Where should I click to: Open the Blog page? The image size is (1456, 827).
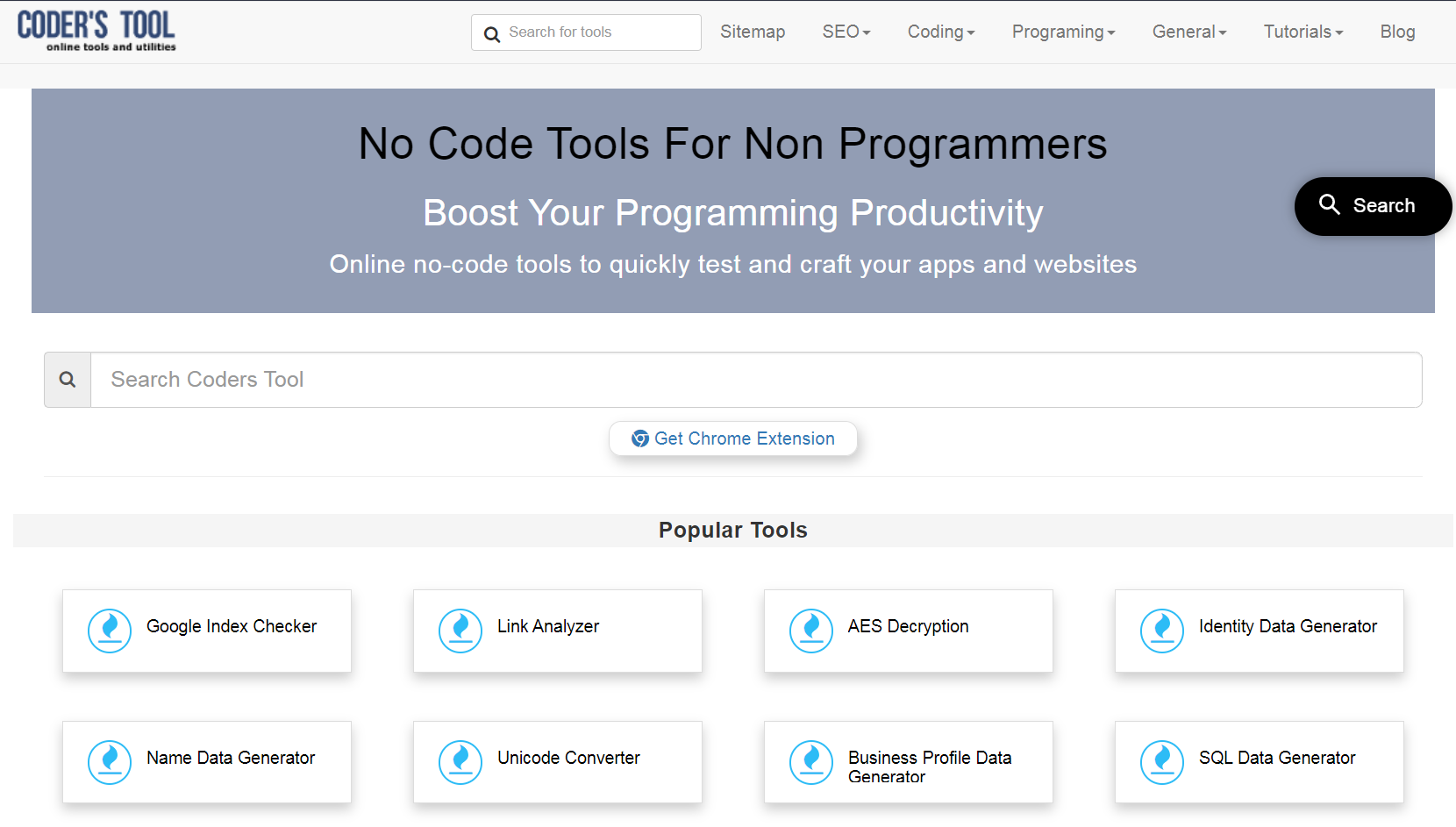[x=1397, y=32]
